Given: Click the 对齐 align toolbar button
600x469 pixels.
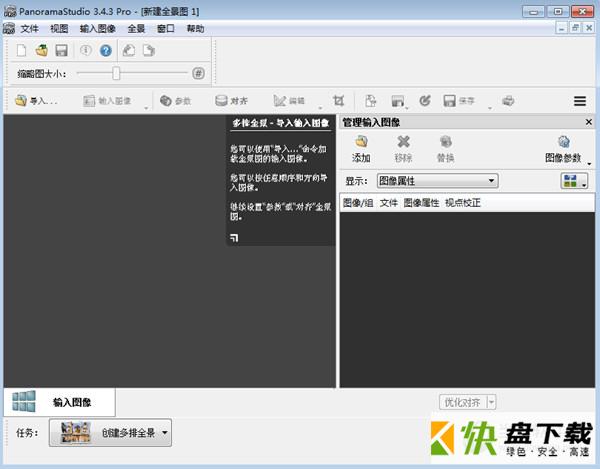Looking at the screenshot, I should [231, 101].
